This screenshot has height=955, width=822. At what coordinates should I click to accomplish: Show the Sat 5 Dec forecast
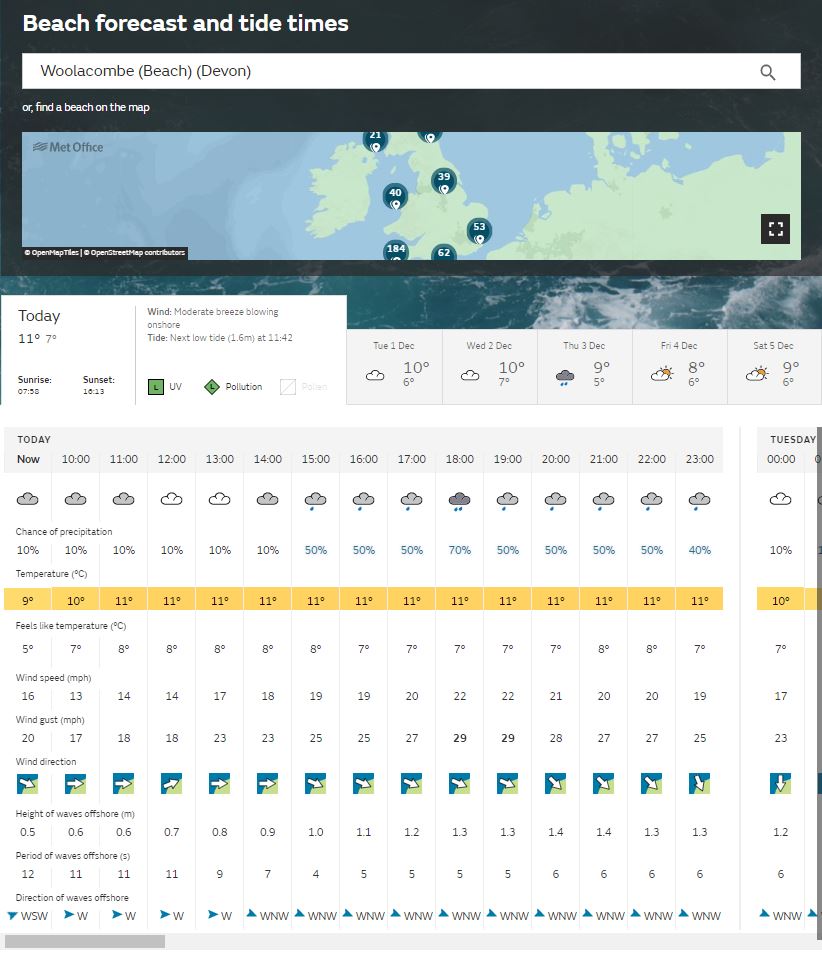point(773,367)
